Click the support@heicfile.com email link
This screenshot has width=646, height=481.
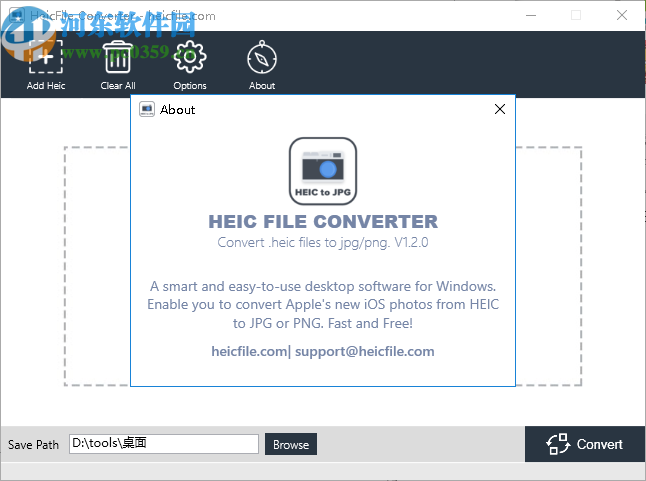click(x=365, y=351)
